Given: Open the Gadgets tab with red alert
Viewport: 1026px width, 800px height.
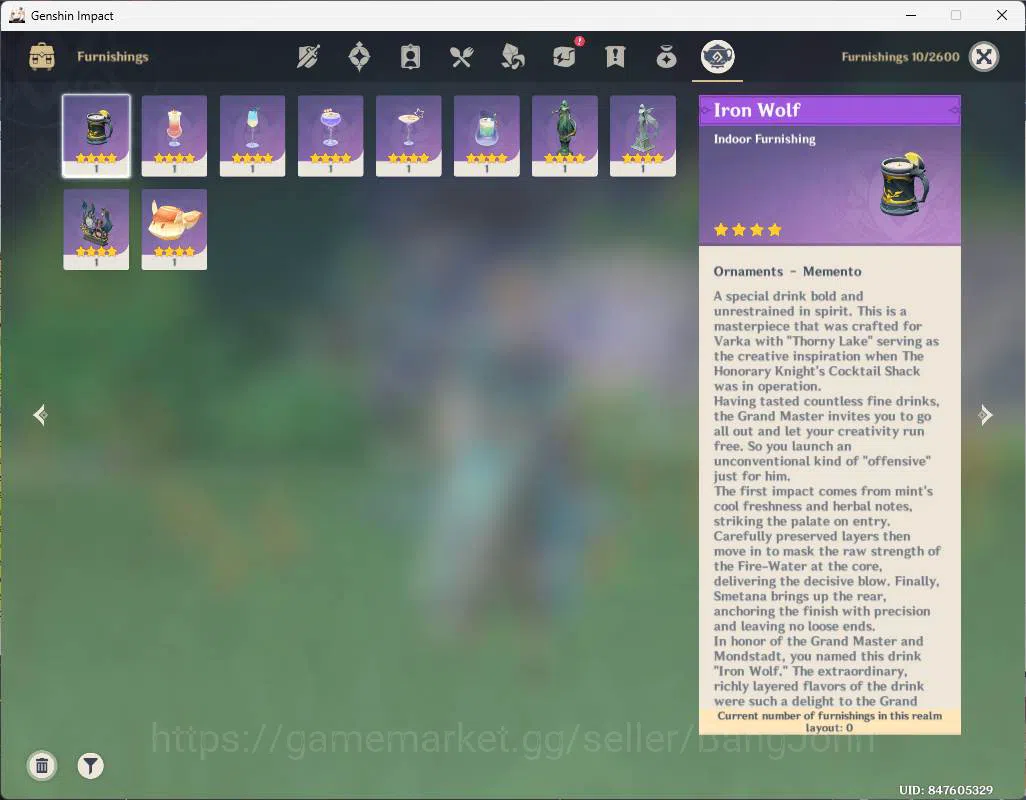Looking at the screenshot, I should [565, 56].
